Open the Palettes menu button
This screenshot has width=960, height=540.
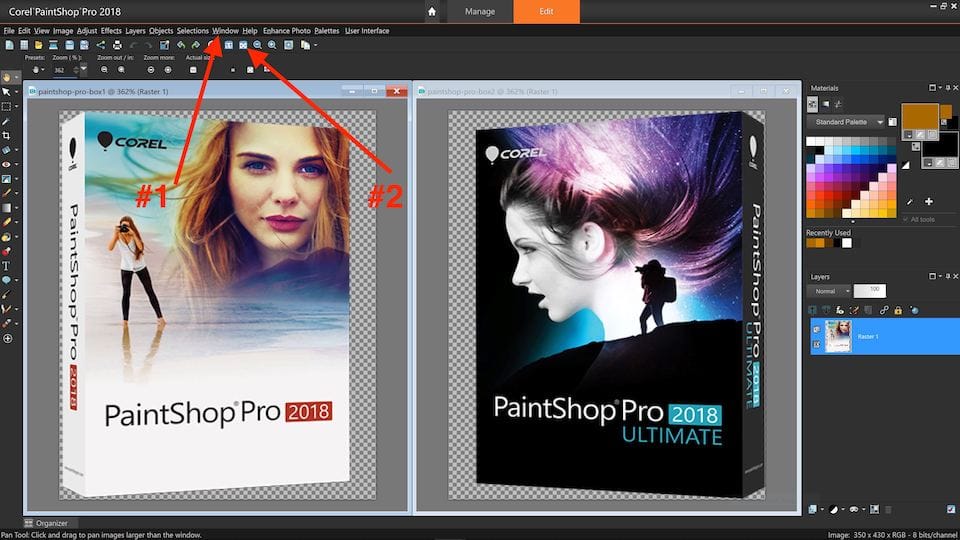[x=326, y=31]
